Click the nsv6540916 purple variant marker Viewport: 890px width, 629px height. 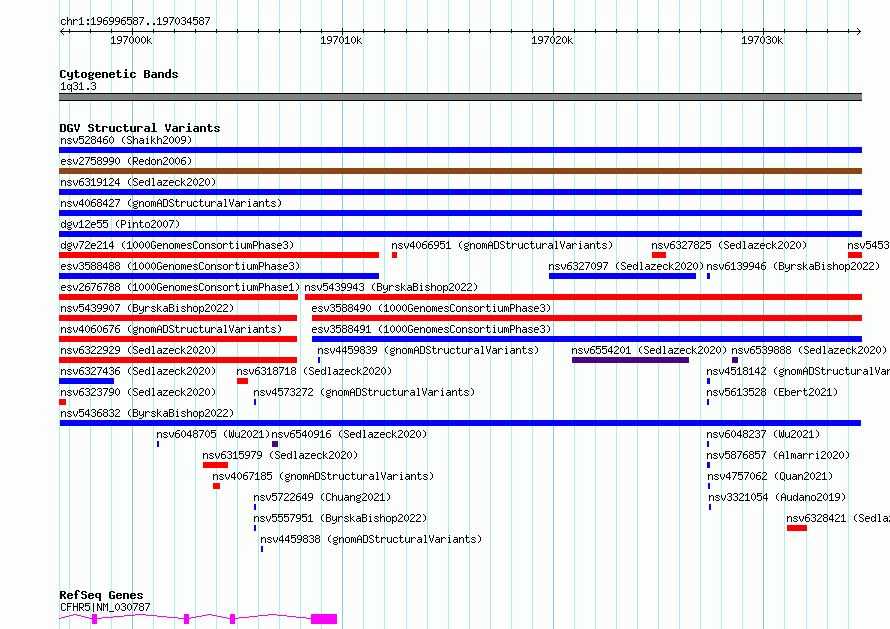point(275,444)
